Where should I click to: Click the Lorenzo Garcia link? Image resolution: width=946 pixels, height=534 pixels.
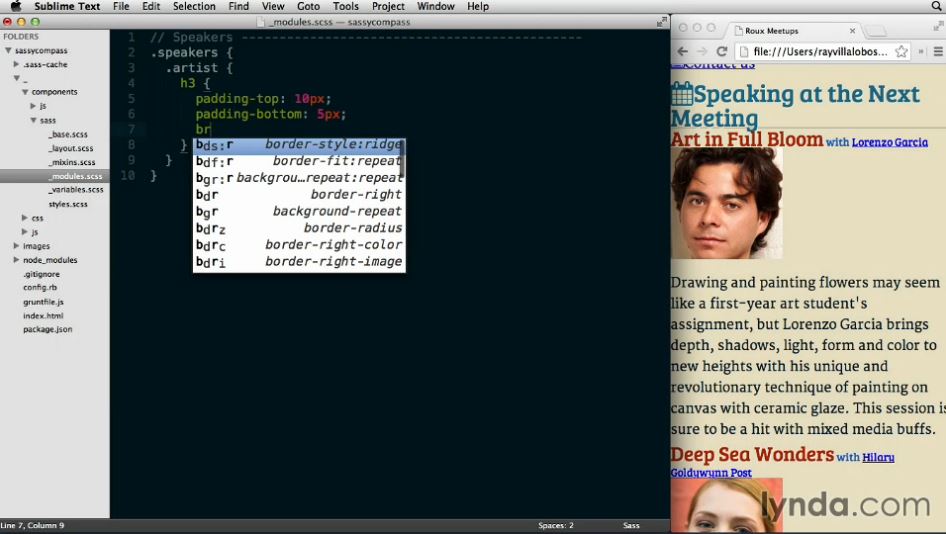889,142
